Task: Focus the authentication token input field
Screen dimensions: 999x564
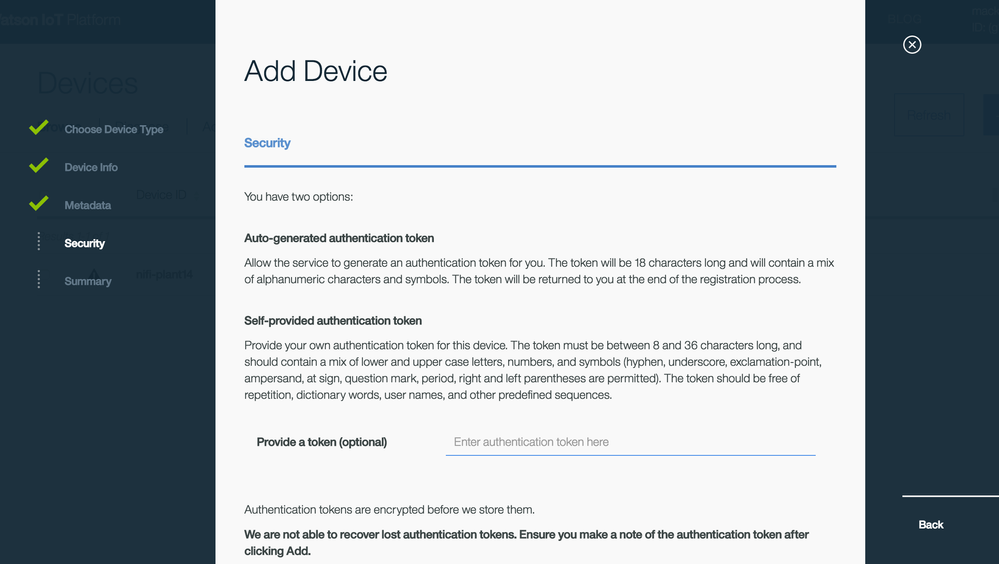Action: [x=630, y=442]
